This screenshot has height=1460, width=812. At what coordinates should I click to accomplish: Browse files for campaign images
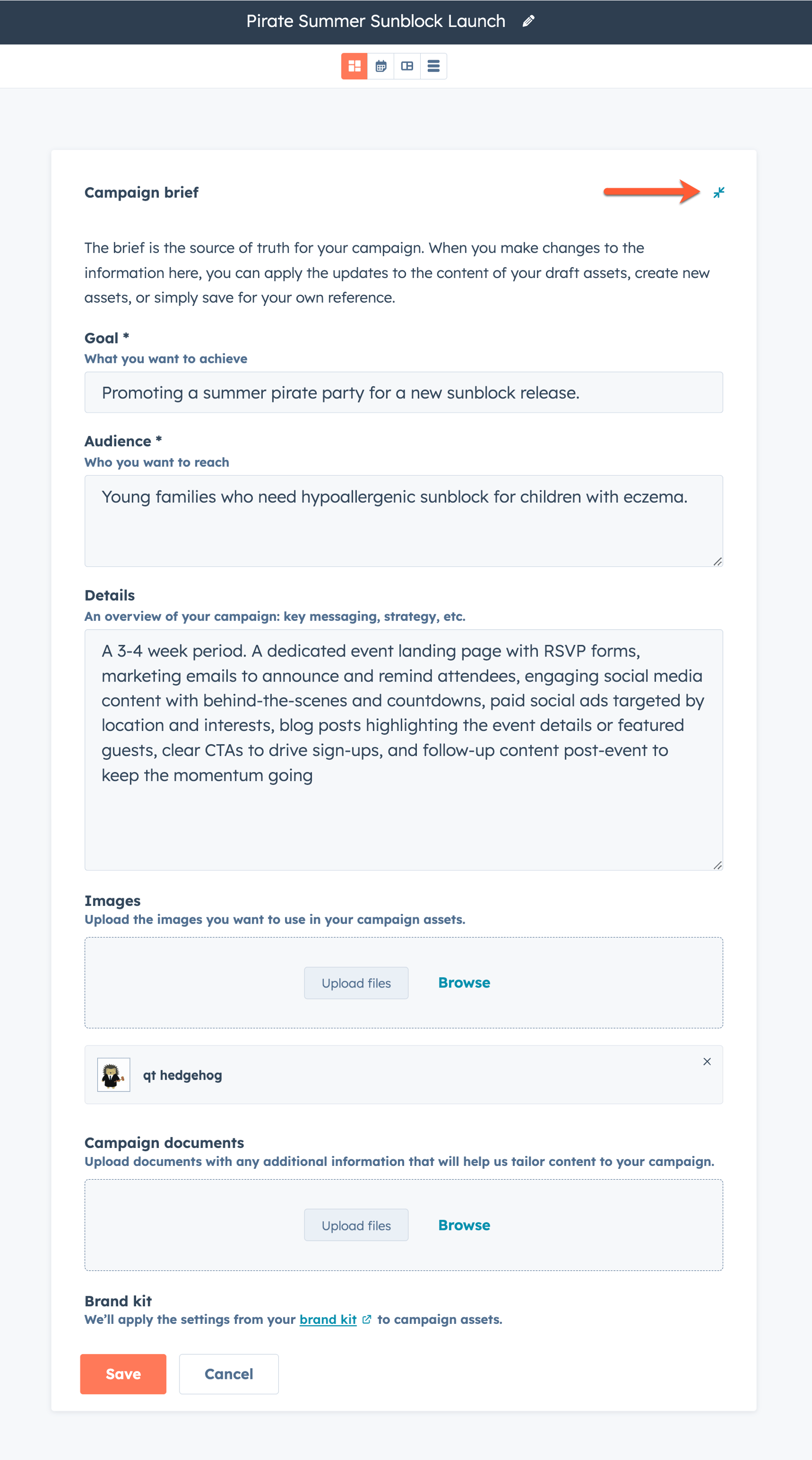point(463,983)
